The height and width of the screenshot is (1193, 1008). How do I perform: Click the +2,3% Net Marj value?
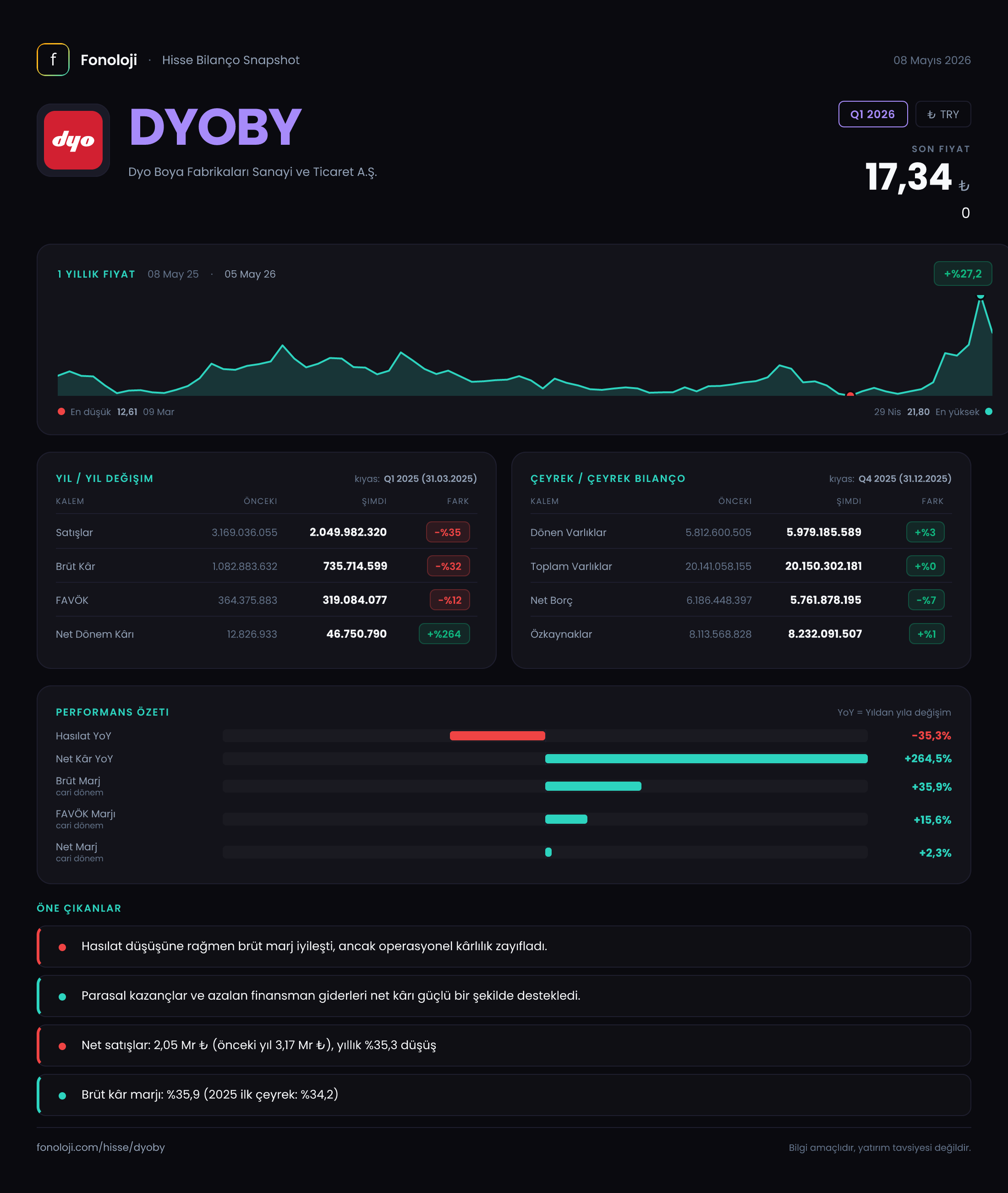pos(935,853)
